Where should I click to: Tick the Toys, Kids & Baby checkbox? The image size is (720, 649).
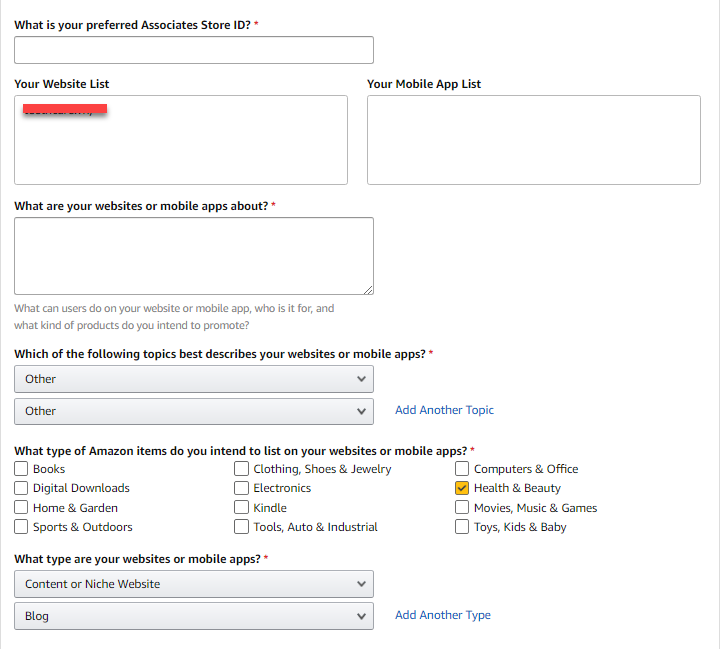click(x=462, y=527)
